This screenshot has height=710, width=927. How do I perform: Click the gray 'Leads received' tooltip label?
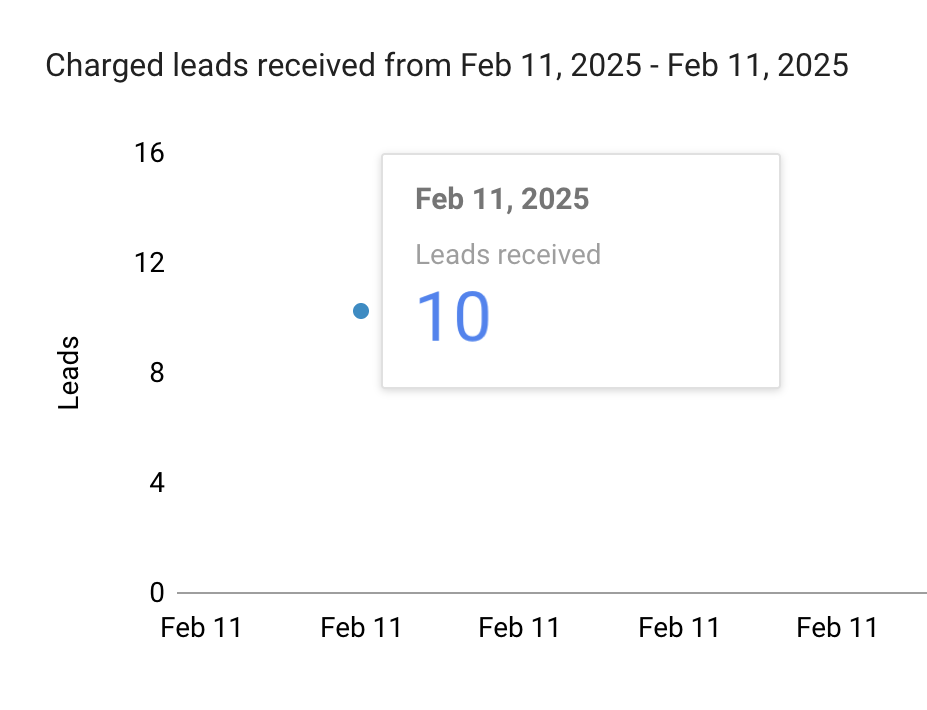click(508, 255)
